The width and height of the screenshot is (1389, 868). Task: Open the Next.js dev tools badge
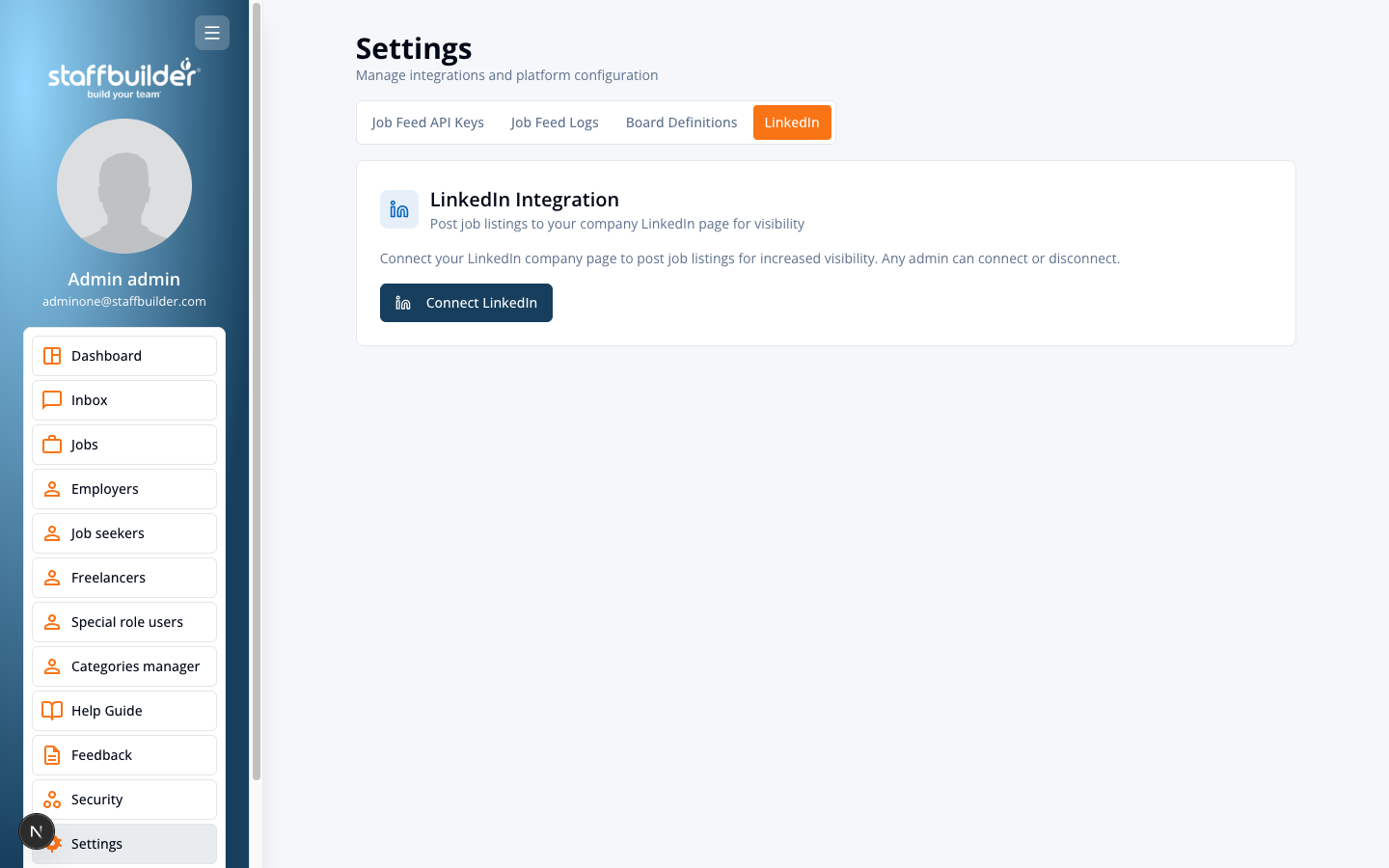tap(37, 831)
